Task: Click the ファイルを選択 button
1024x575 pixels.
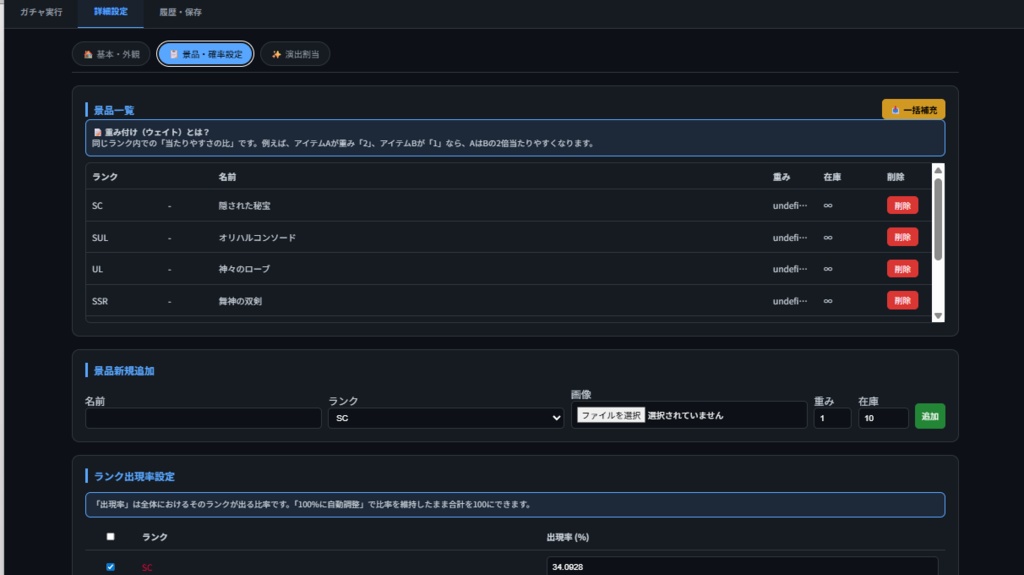Action: point(611,416)
